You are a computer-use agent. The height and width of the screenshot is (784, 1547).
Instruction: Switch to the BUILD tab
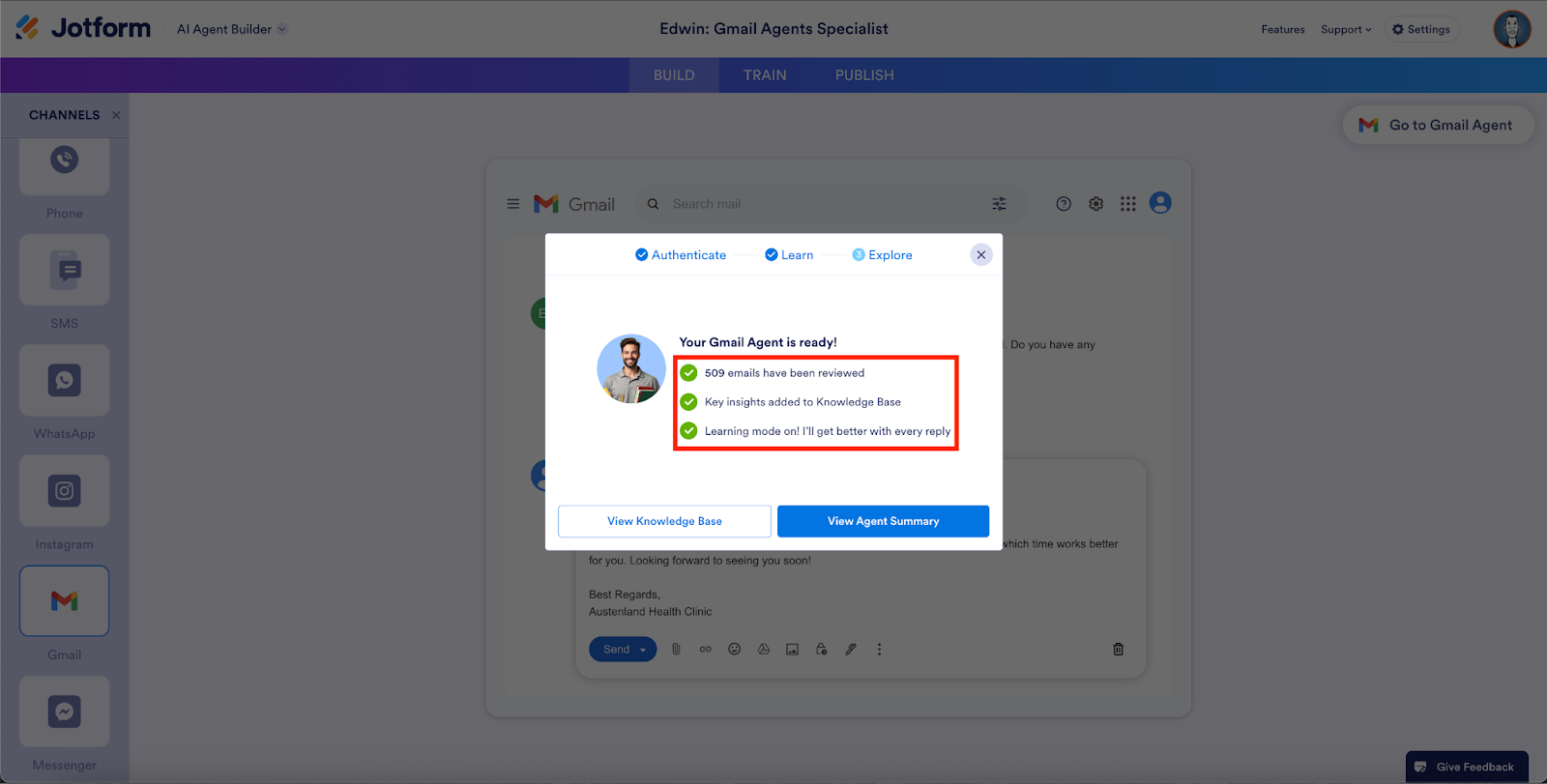[674, 75]
